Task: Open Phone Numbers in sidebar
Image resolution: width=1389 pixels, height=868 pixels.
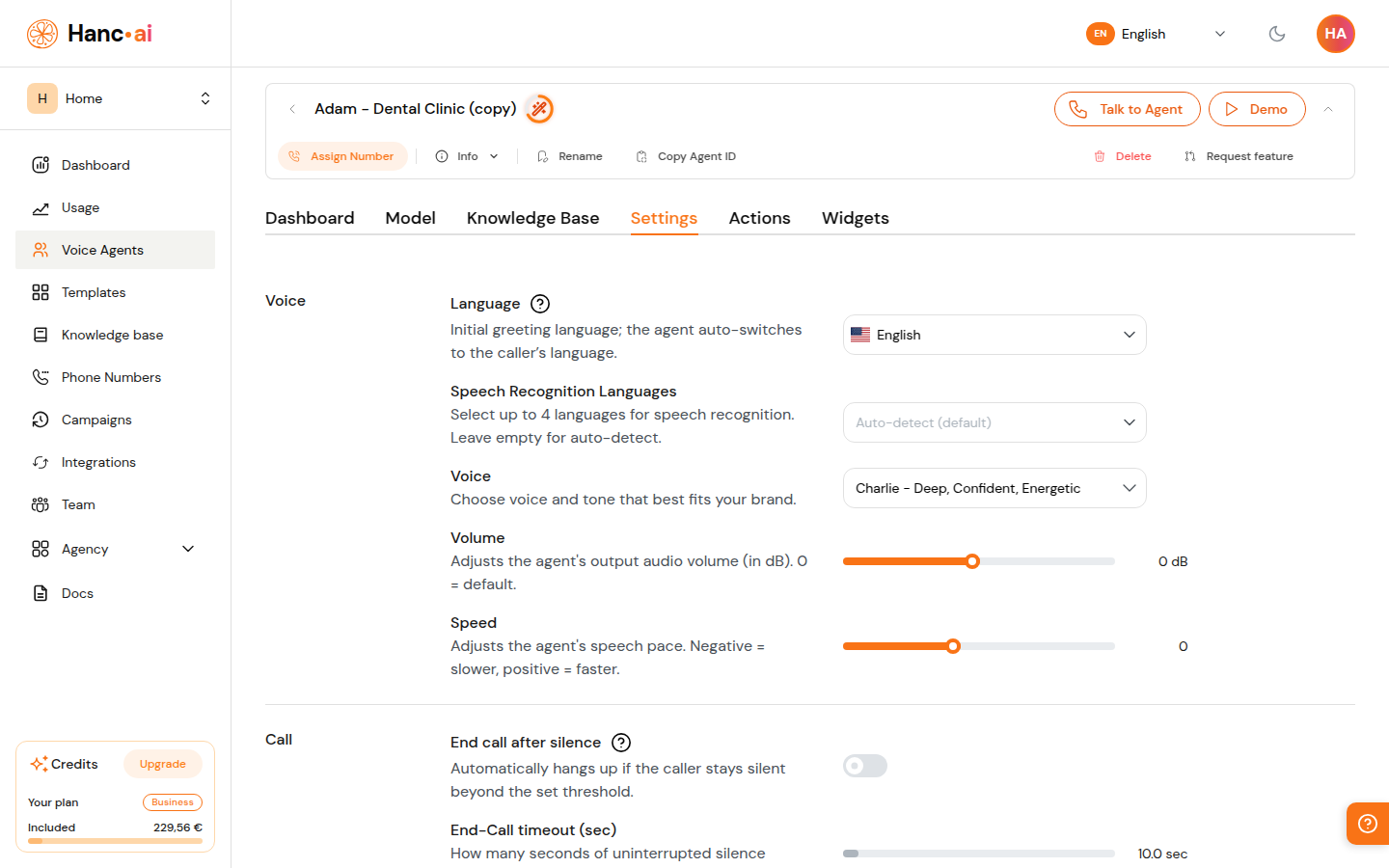Action: 111,377
